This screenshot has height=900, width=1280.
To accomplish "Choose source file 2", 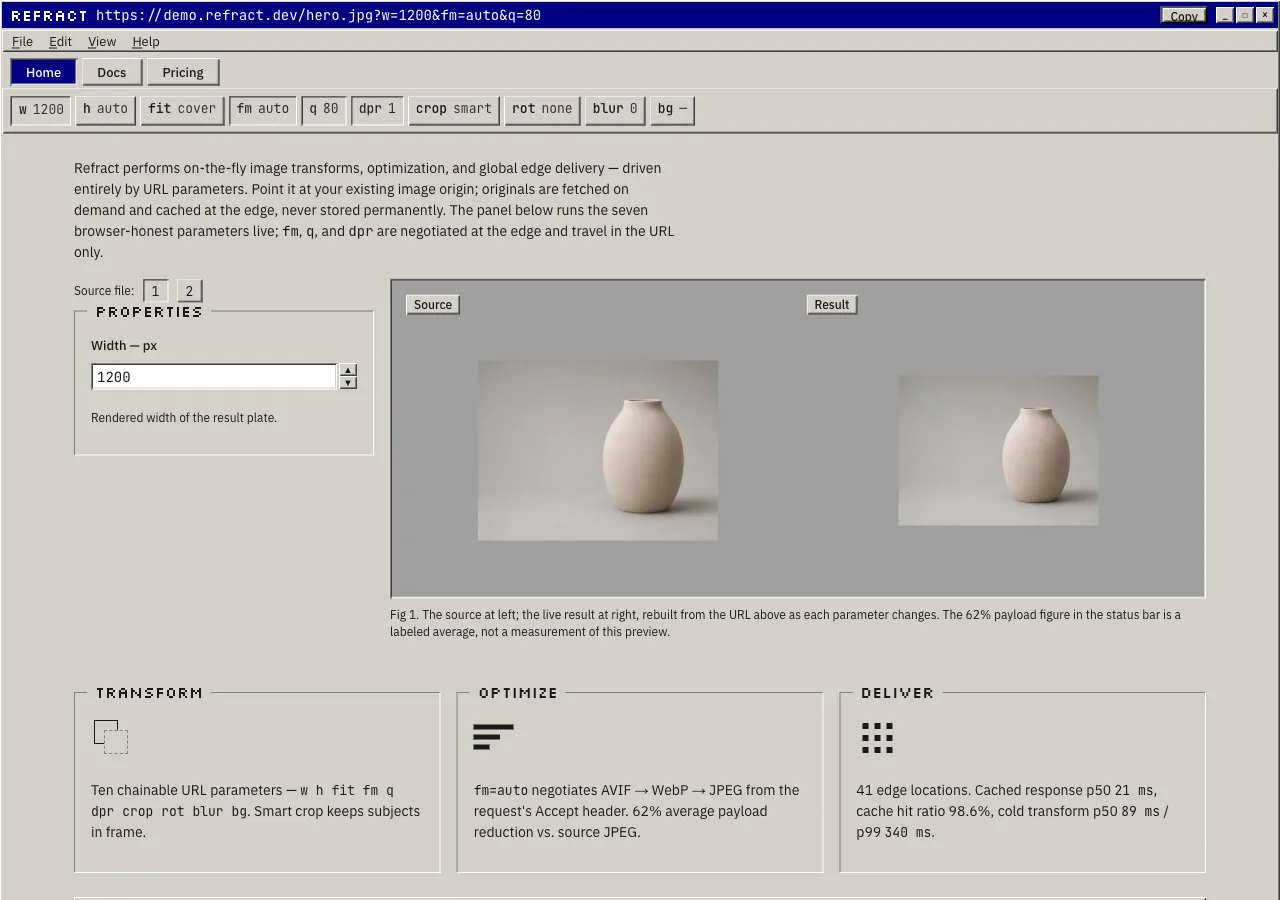I will (189, 291).
